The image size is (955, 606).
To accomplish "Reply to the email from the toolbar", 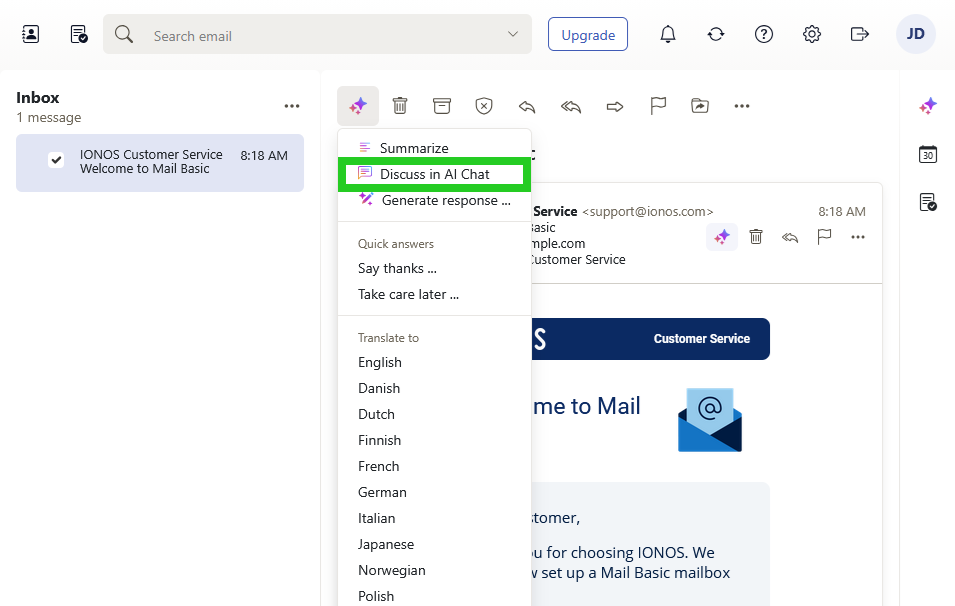I will 527,106.
